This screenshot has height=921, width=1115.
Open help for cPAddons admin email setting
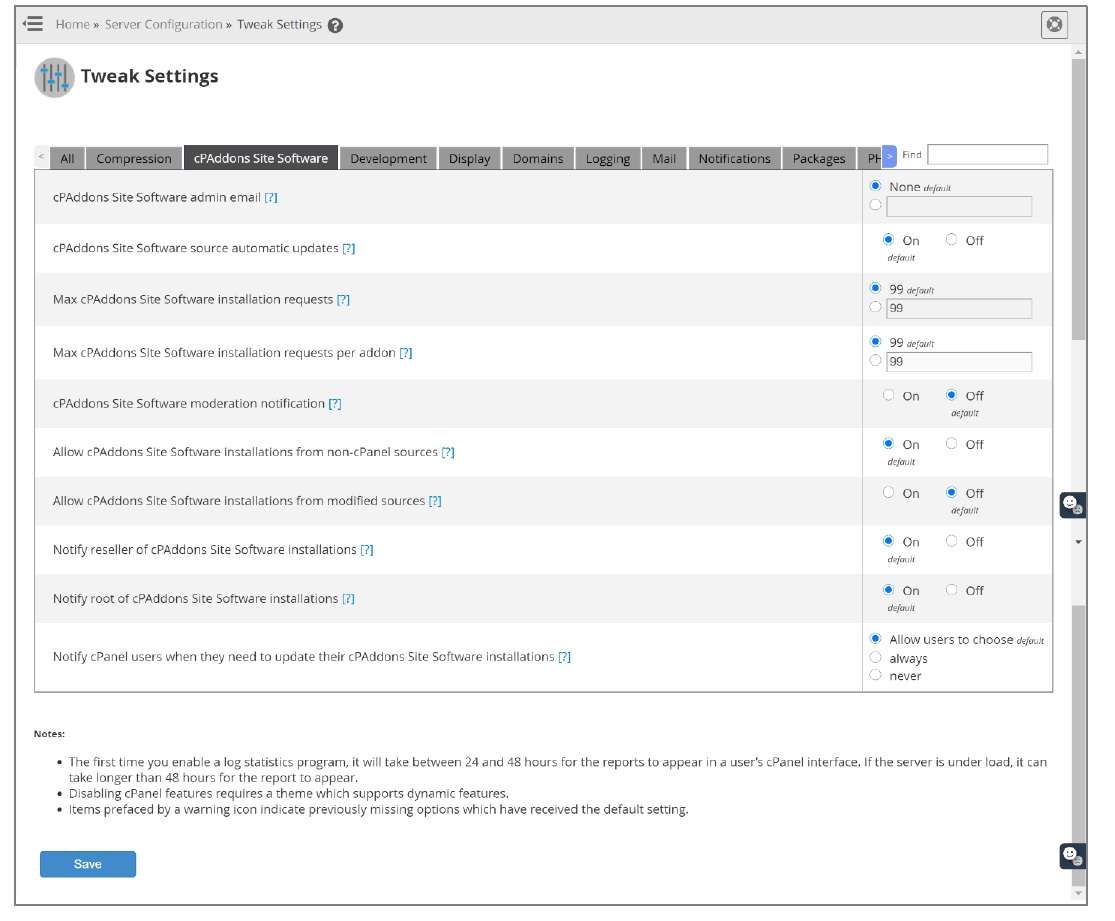pyautogui.click(x=271, y=198)
